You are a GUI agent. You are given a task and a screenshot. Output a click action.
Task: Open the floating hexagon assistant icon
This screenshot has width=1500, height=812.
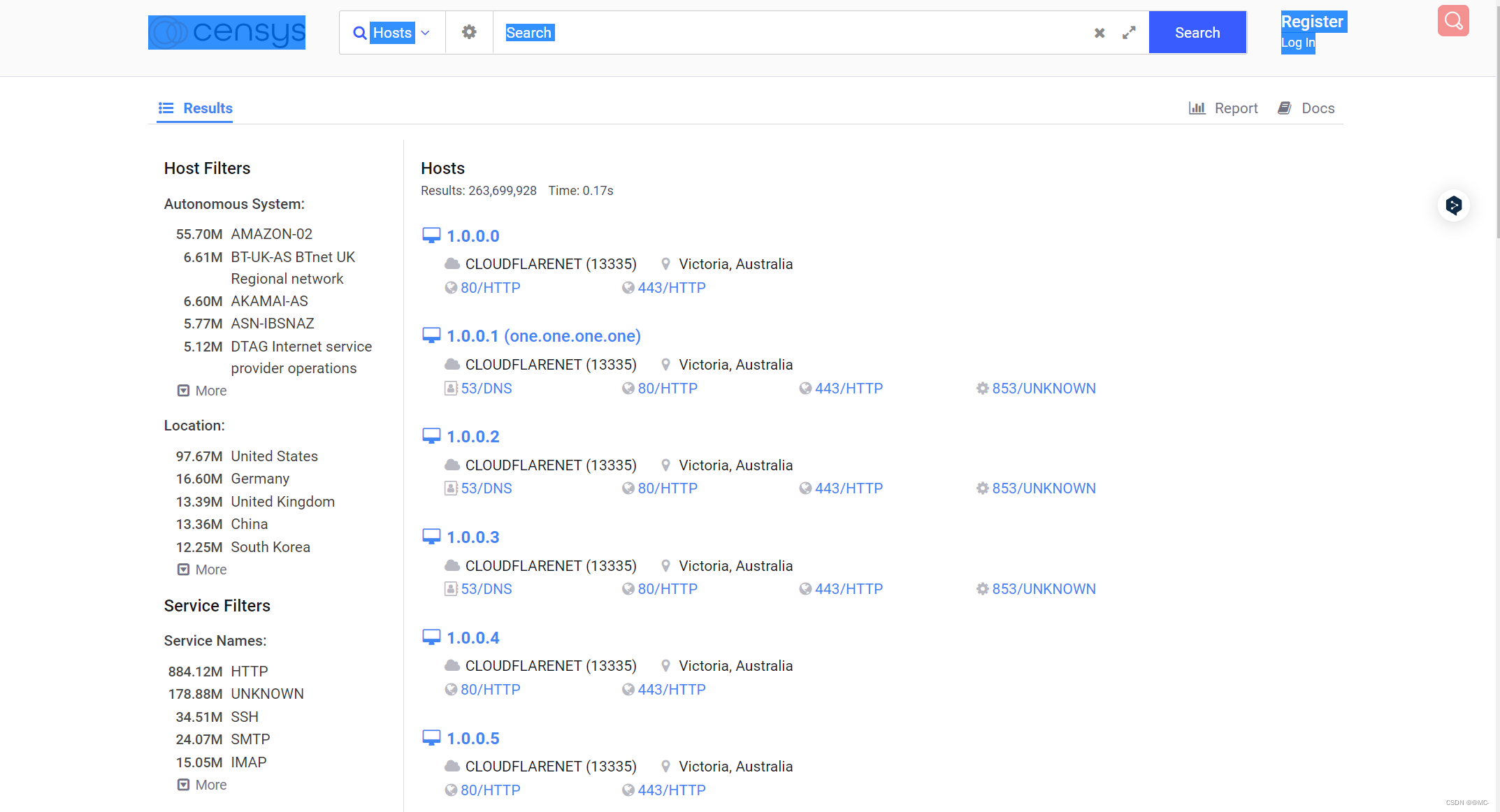(1454, 205)
